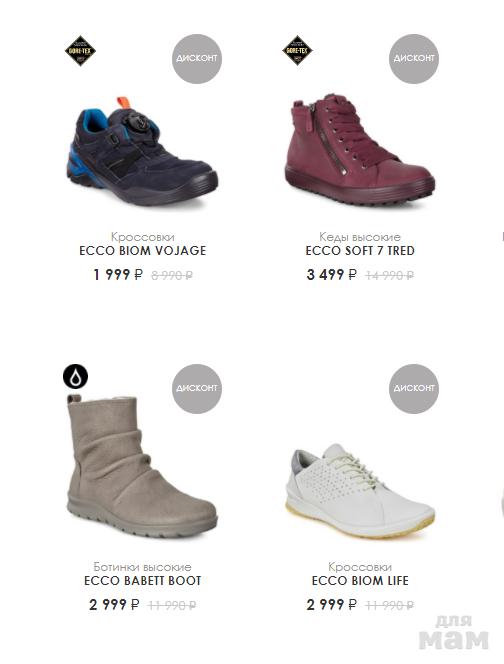Click the Дисконт badge on Babett Boot
The image size is (504, 664).
point(197,388)
